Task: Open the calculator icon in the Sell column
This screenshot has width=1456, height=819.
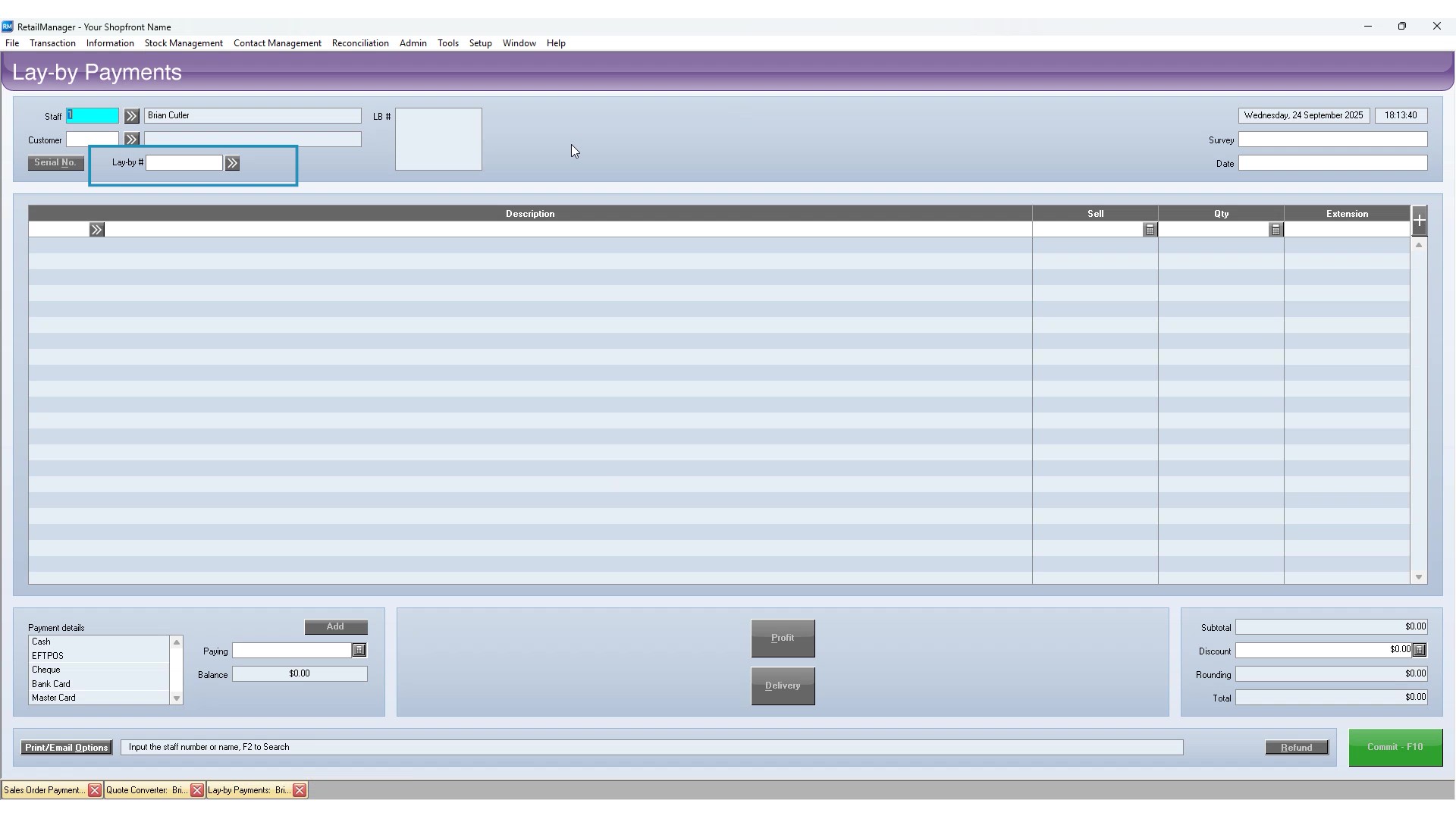Action: (x=1150, y=229)
